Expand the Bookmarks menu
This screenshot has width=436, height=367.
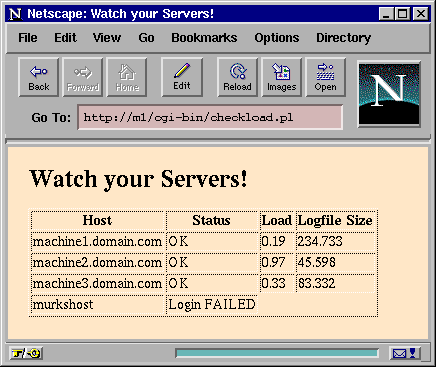pyautogui.click(x=204, y=38)
